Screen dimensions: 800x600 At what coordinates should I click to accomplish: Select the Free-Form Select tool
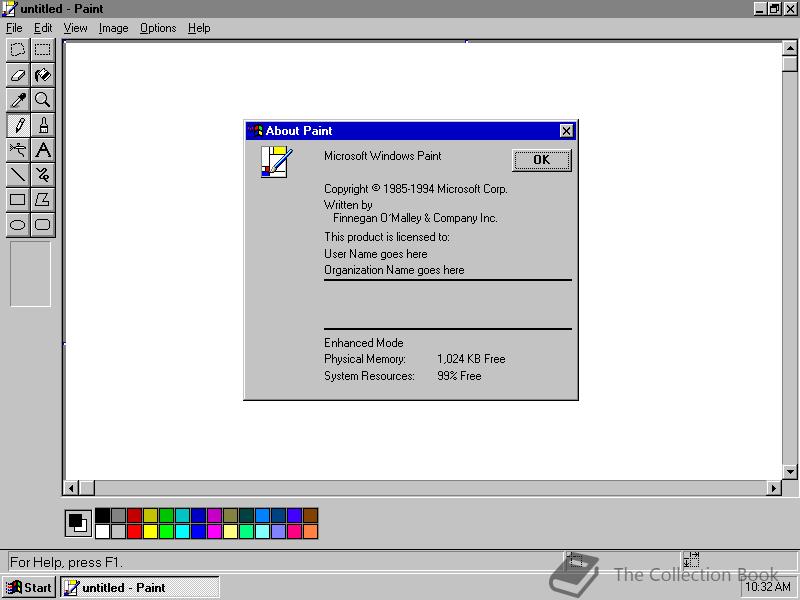click(x=18, y=50)
